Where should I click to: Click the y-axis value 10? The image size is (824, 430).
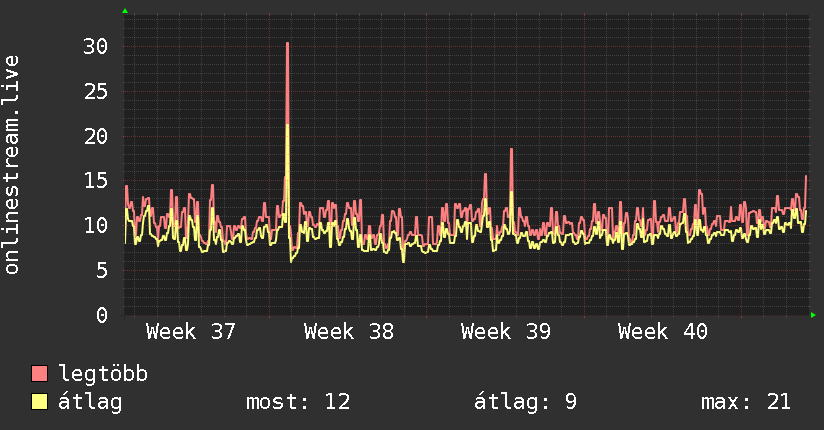click(96, 226)
